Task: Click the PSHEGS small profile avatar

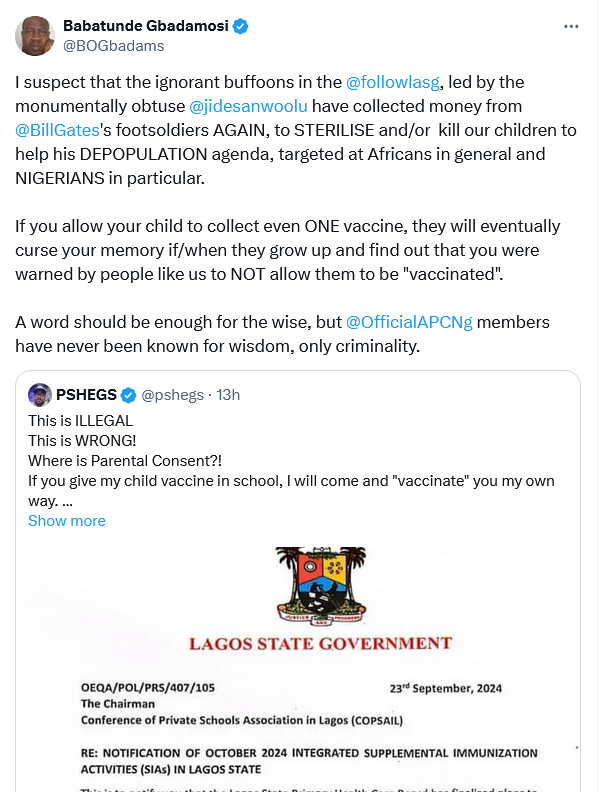Action: tap(40, 395)
